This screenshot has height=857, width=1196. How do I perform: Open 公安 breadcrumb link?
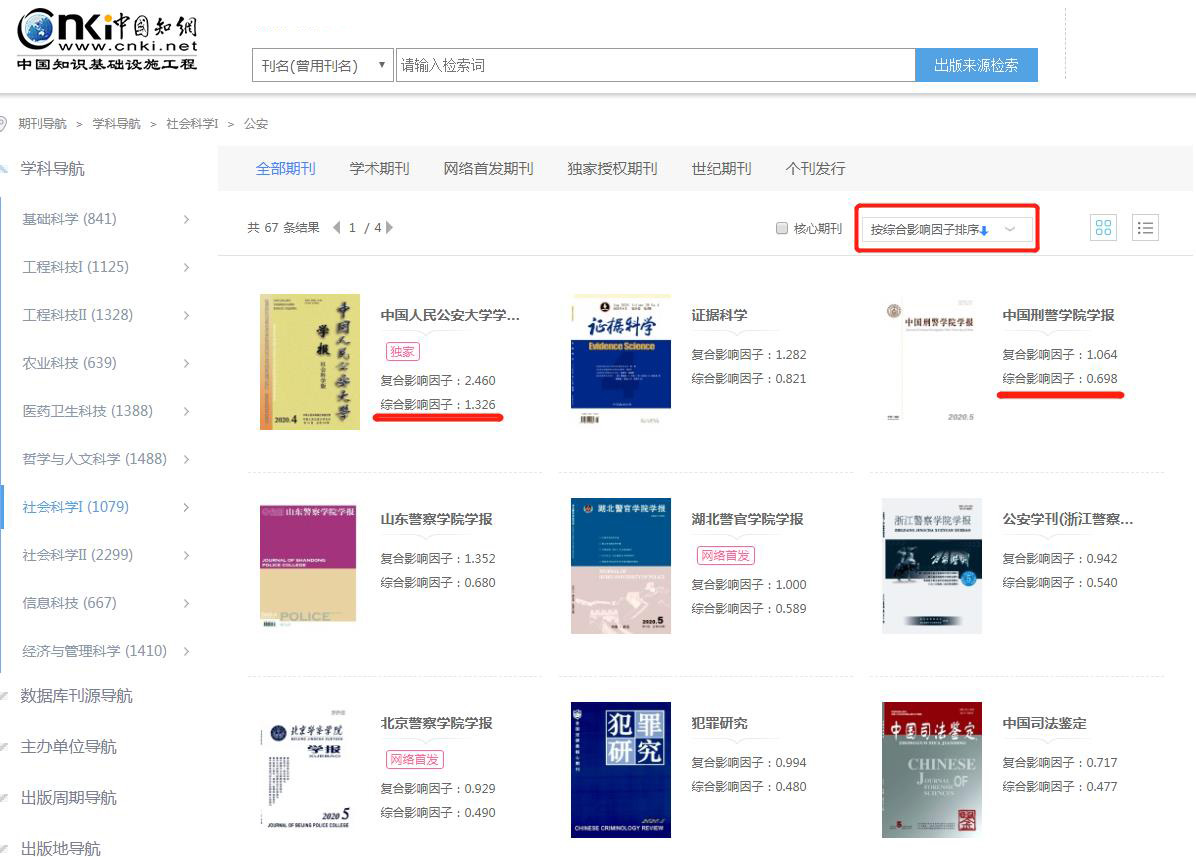tap(256, 124)
